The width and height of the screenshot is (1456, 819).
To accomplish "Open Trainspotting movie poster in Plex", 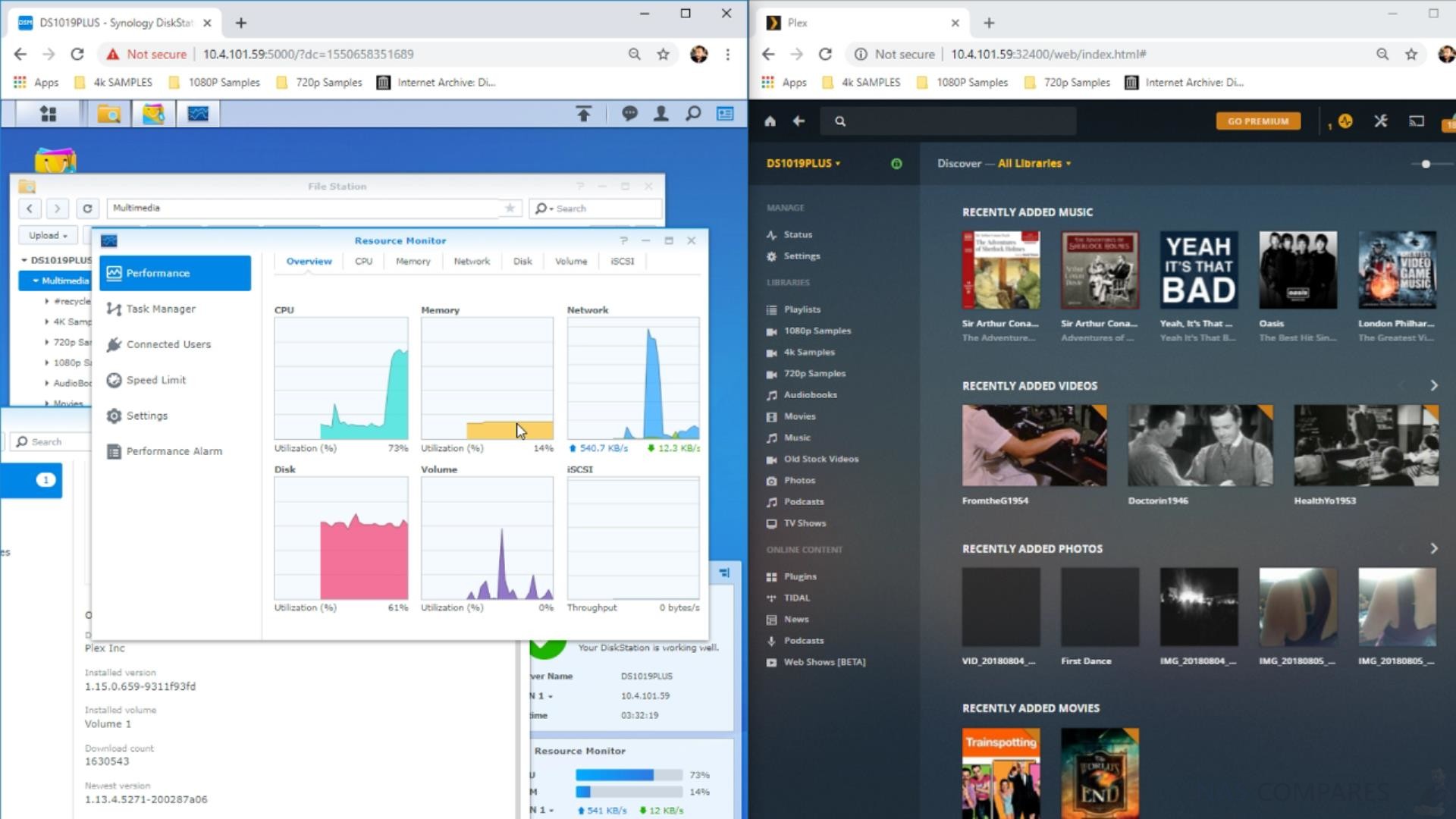I will (x=1001, y=773).
